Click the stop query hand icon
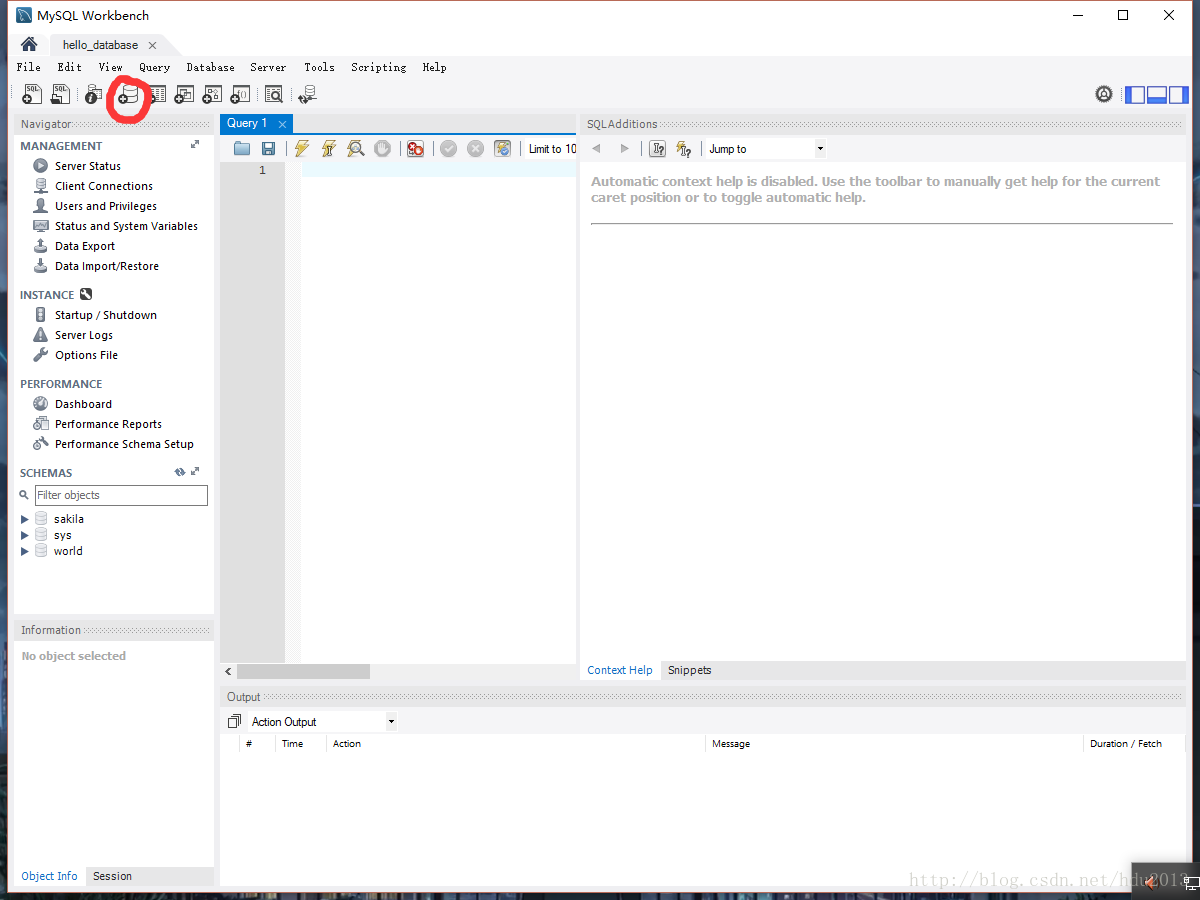The width and height of the screenshot is (1200, 900). (382, 149)
